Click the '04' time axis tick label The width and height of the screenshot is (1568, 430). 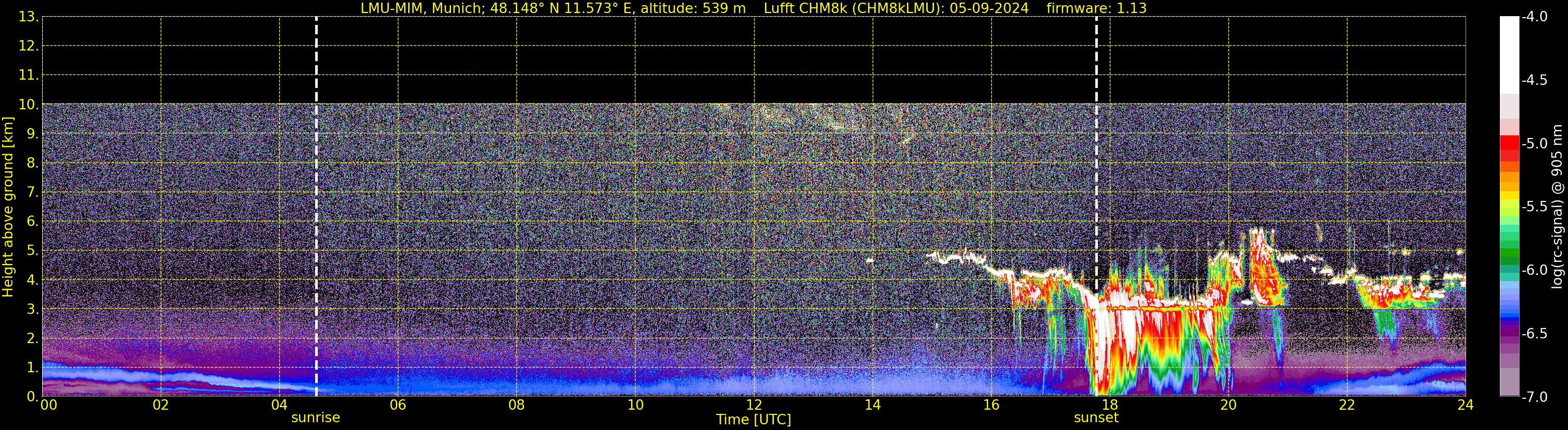click(279, 405)
